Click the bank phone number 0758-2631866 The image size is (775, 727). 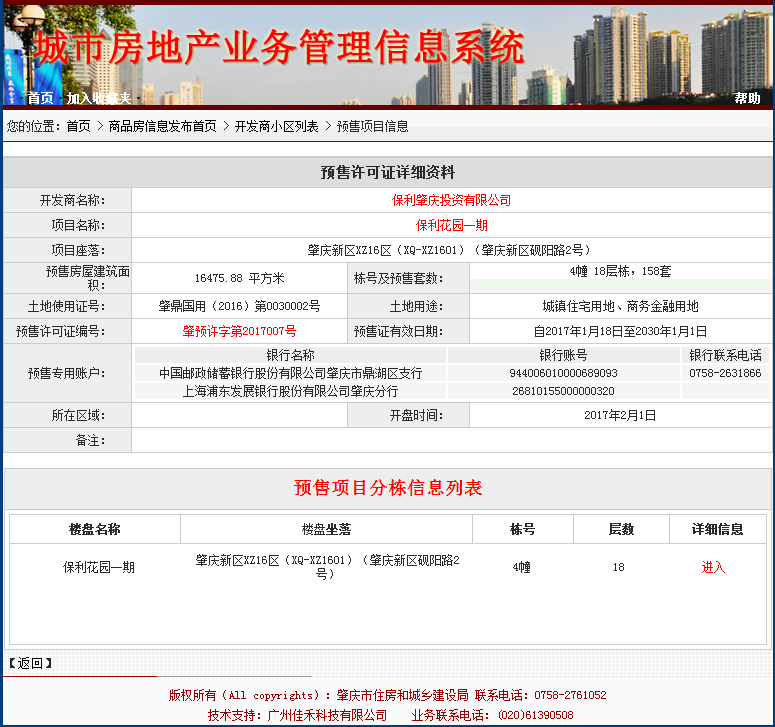point(724,373)
